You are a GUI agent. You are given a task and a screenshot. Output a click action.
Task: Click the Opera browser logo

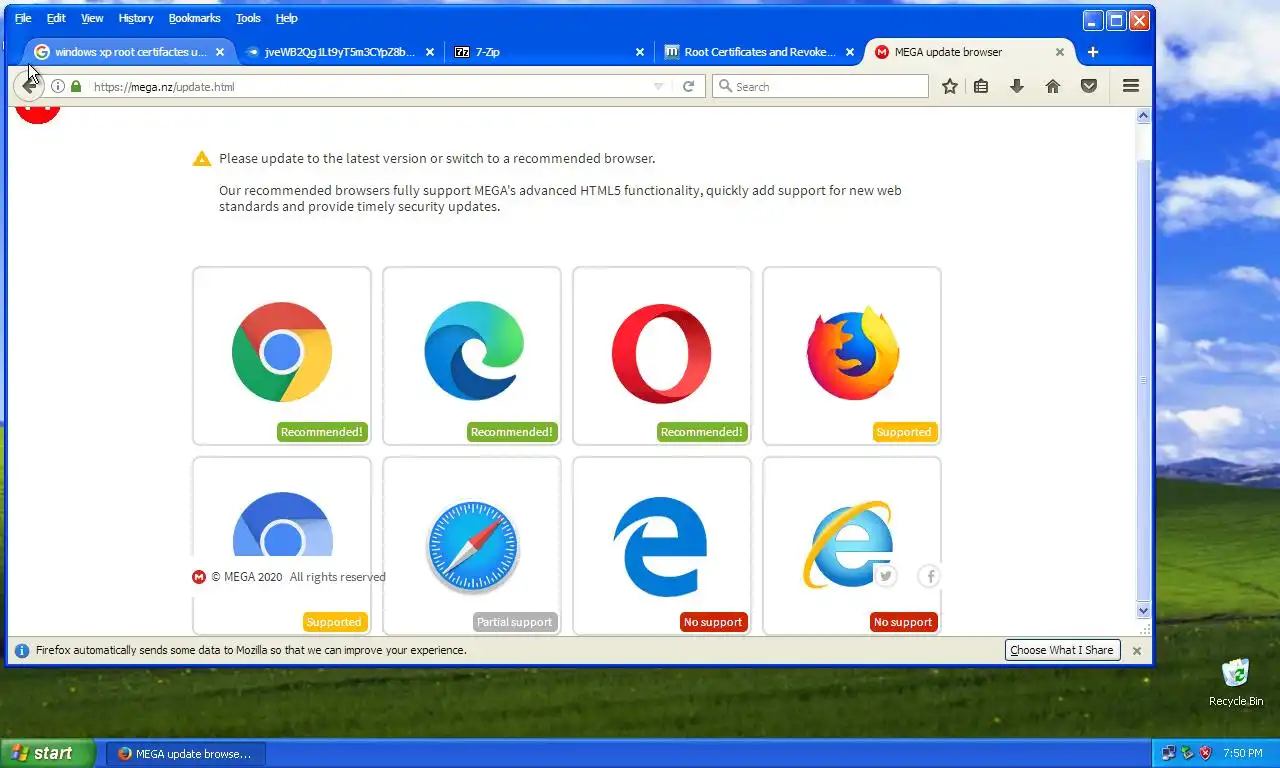click(662, 353)
